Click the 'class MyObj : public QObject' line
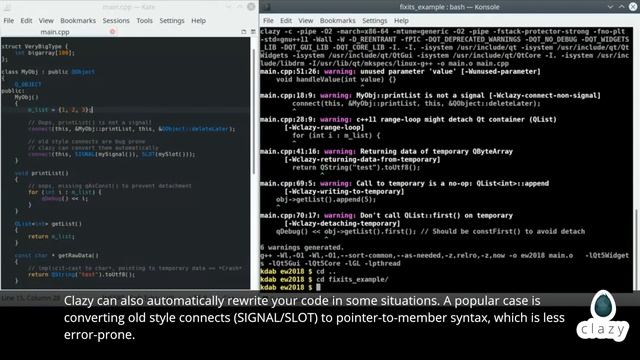The height and width of the screenshot is (360, 640). tap(48, 72)
